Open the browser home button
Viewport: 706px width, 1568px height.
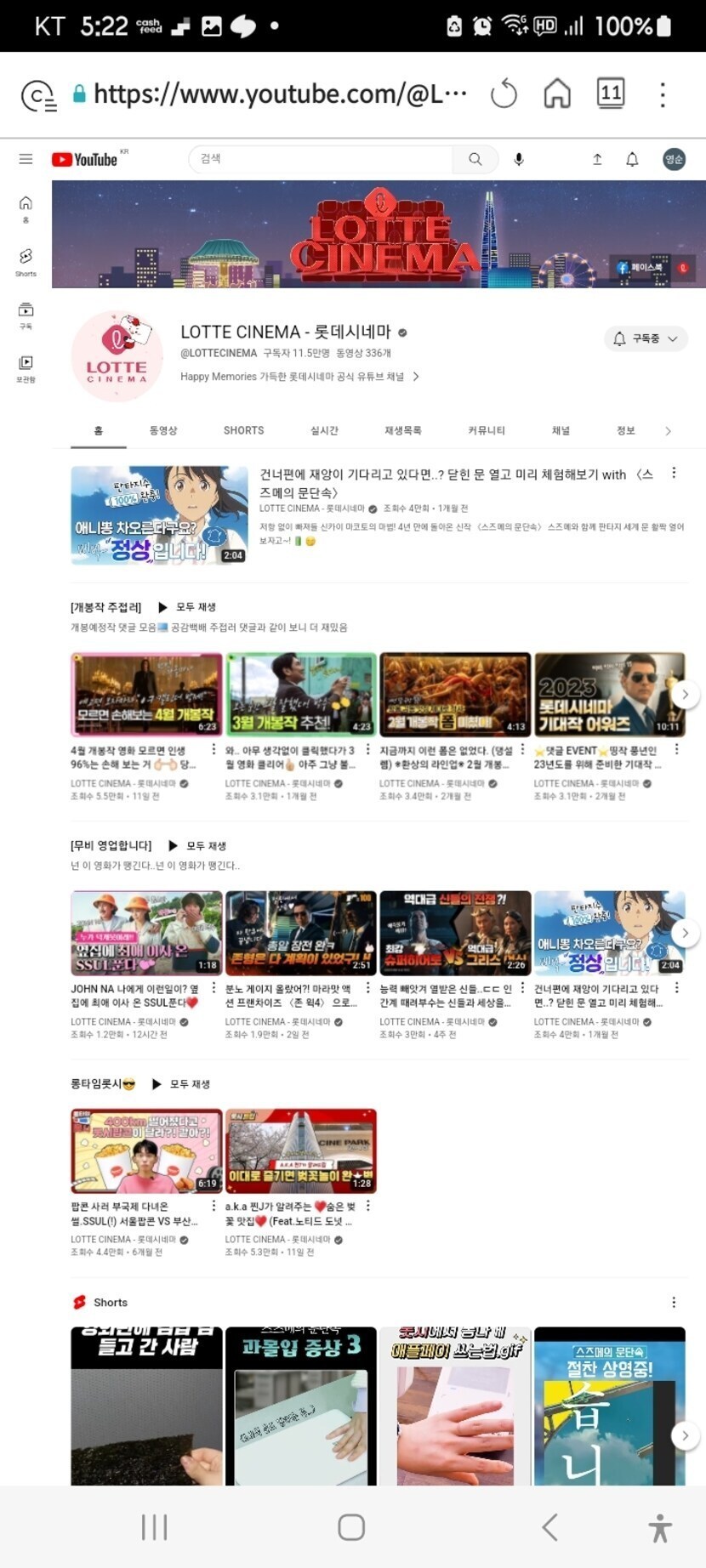click(557, 94)
